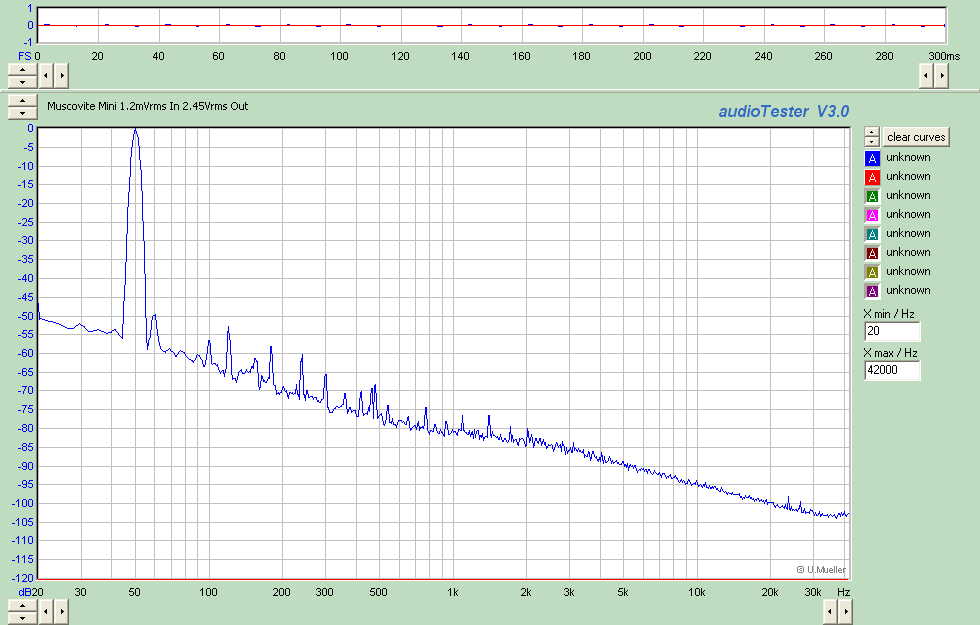Click right arrow under spectrum's 20 Hz end

click(x=61, y=612)
